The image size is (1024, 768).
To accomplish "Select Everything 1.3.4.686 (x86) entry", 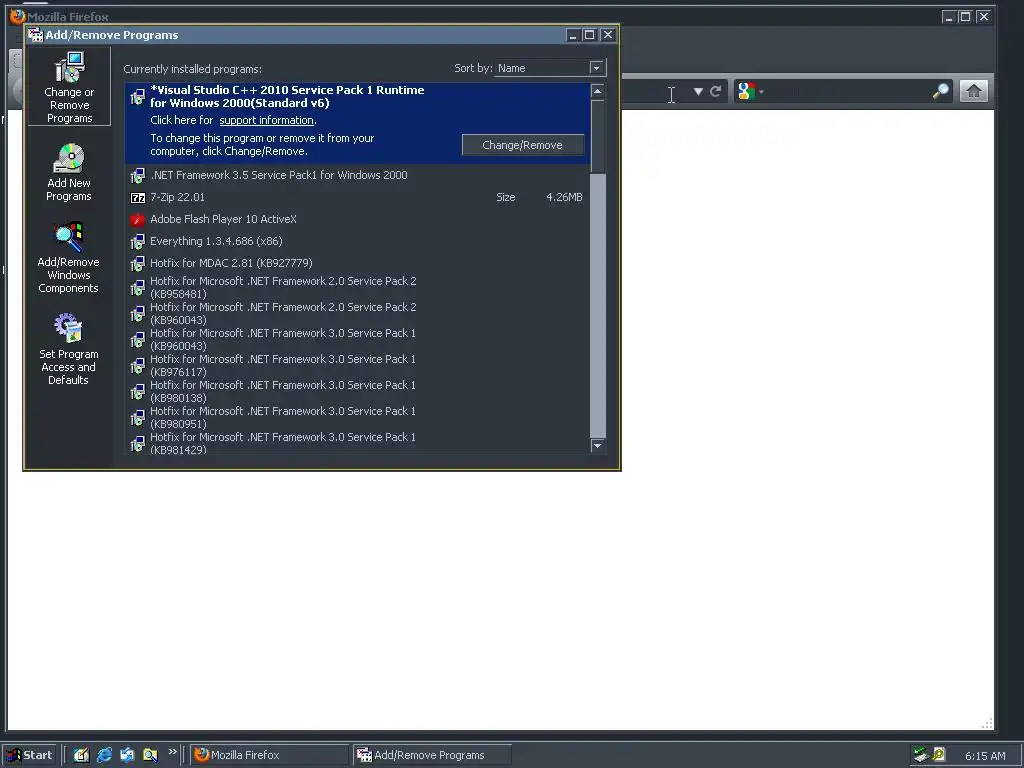I will pos(357,242).
